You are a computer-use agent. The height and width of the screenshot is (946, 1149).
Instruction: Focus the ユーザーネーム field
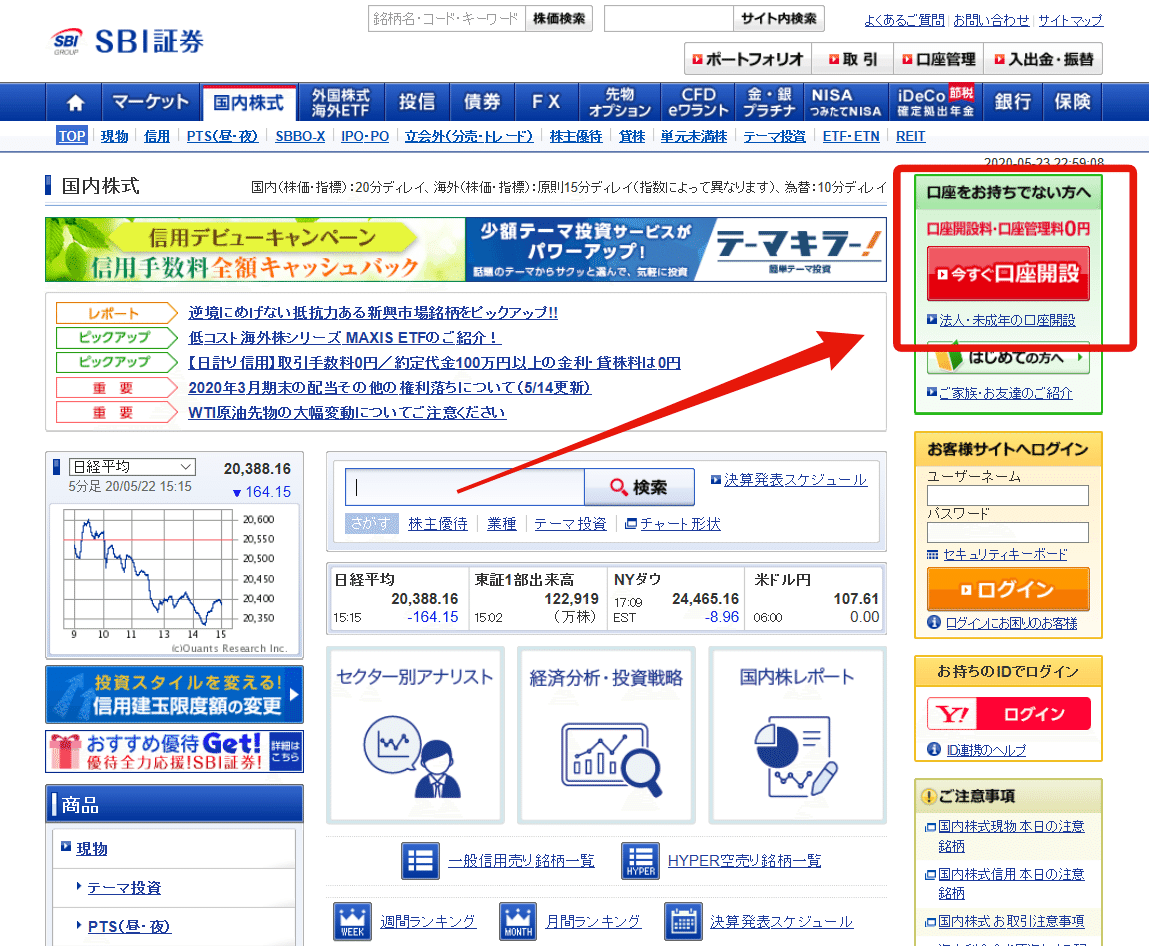[1008, 496]
